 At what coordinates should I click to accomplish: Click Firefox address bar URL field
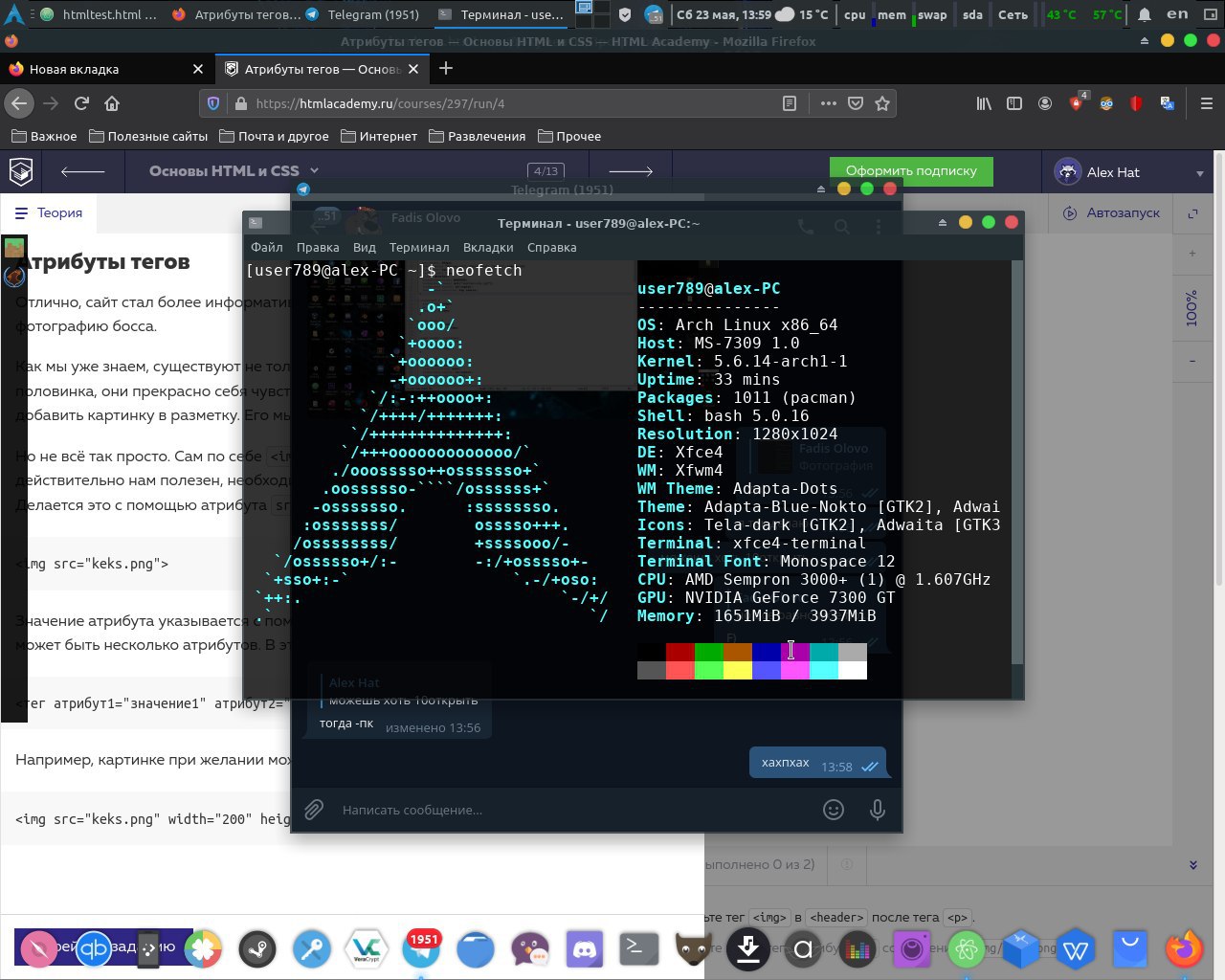(517, 103)
